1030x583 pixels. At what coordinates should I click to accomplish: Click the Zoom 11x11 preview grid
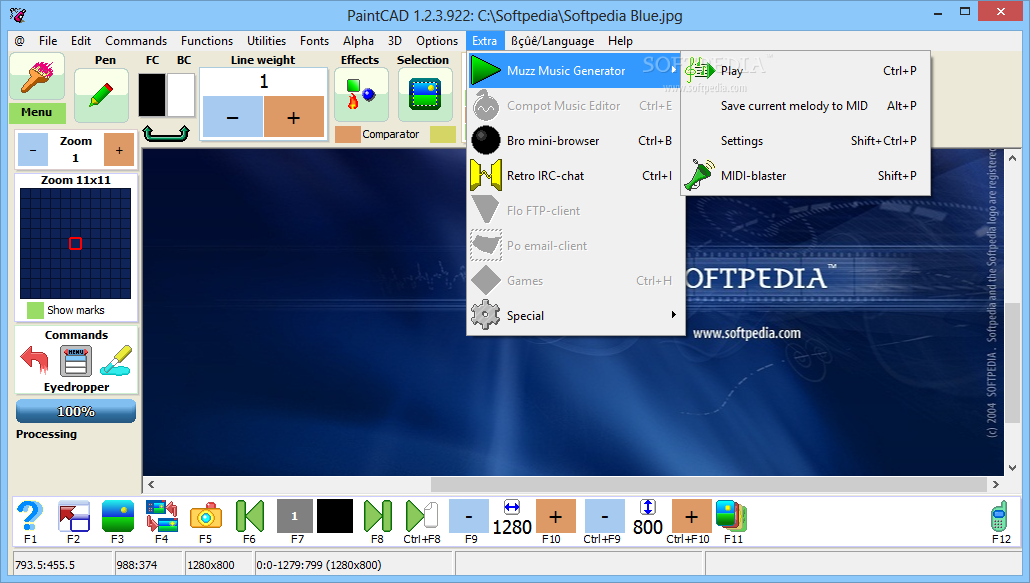[76, 244]
